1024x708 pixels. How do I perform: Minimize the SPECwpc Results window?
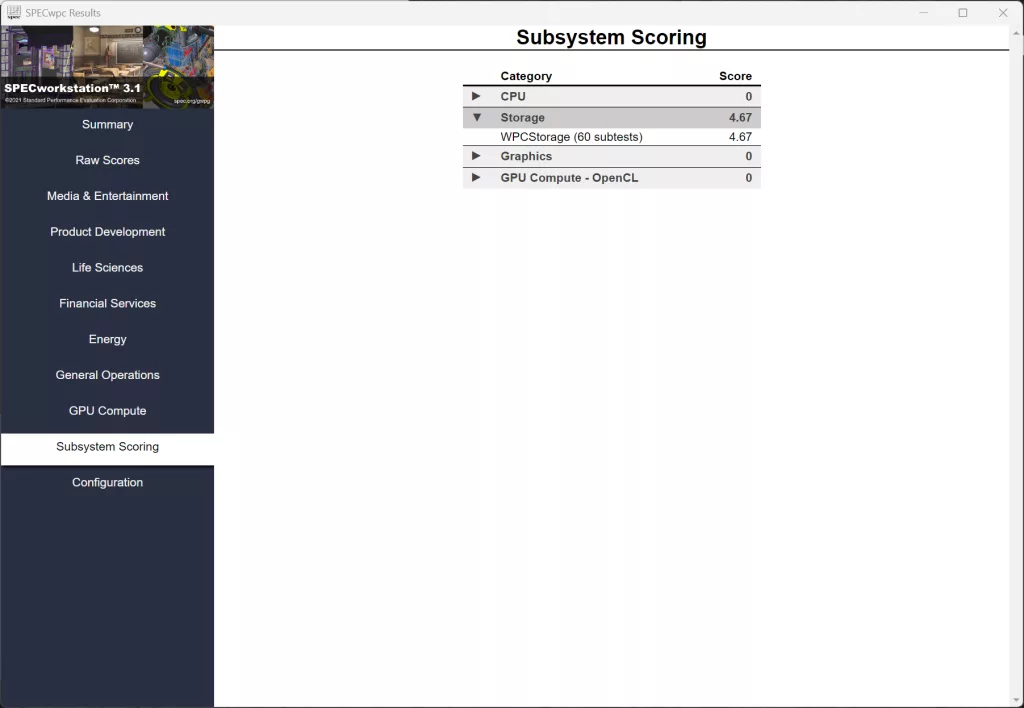click(x=923, y=12)
